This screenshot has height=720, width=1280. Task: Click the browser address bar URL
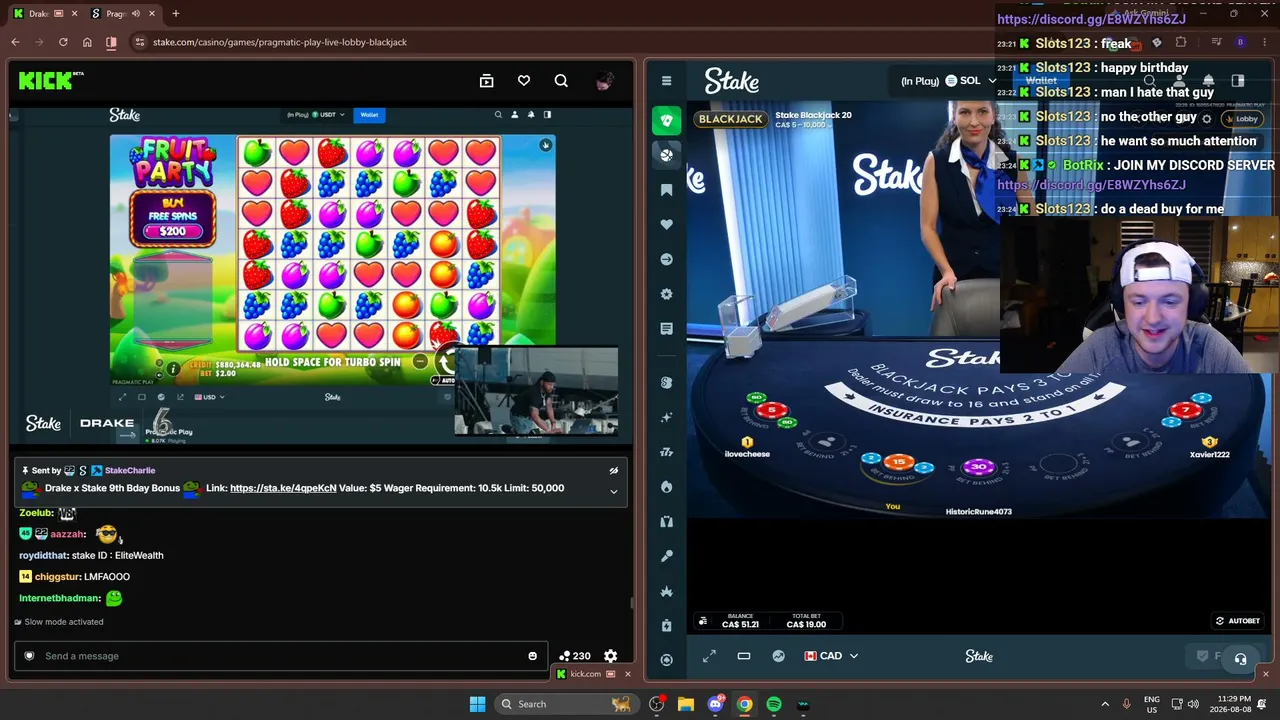[x=280, y=42]
